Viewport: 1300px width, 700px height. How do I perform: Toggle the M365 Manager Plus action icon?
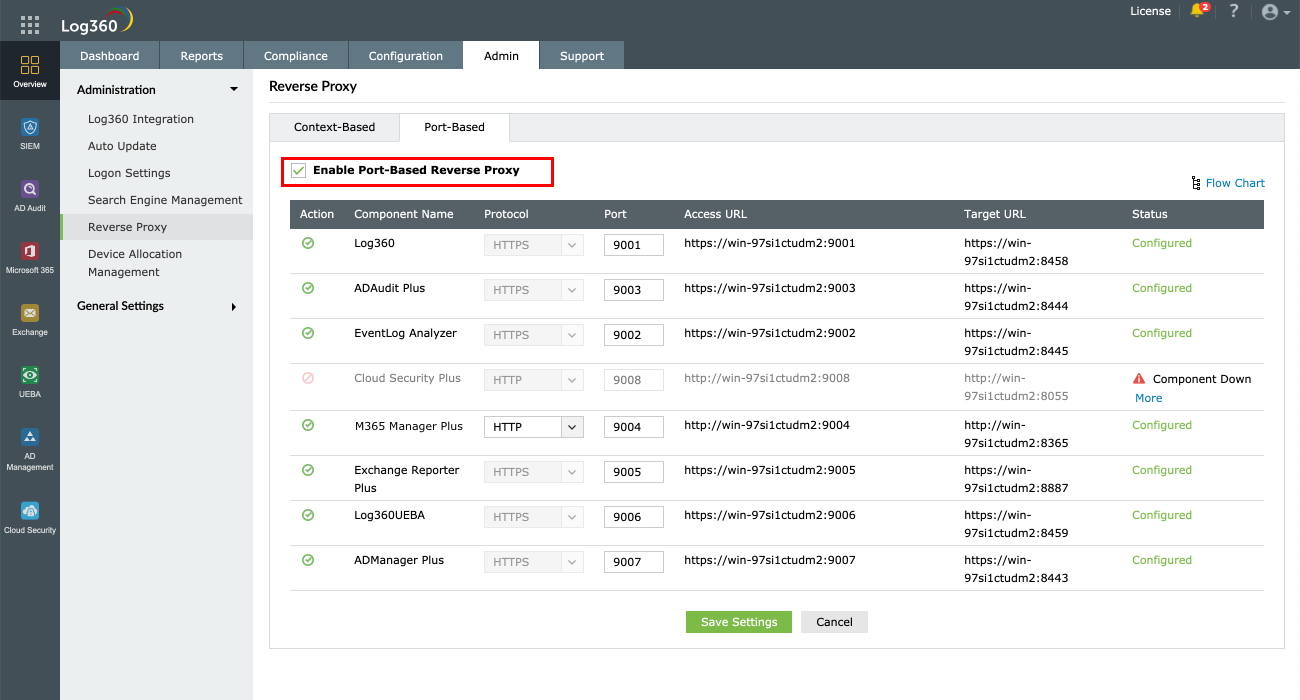click(308, 425)
